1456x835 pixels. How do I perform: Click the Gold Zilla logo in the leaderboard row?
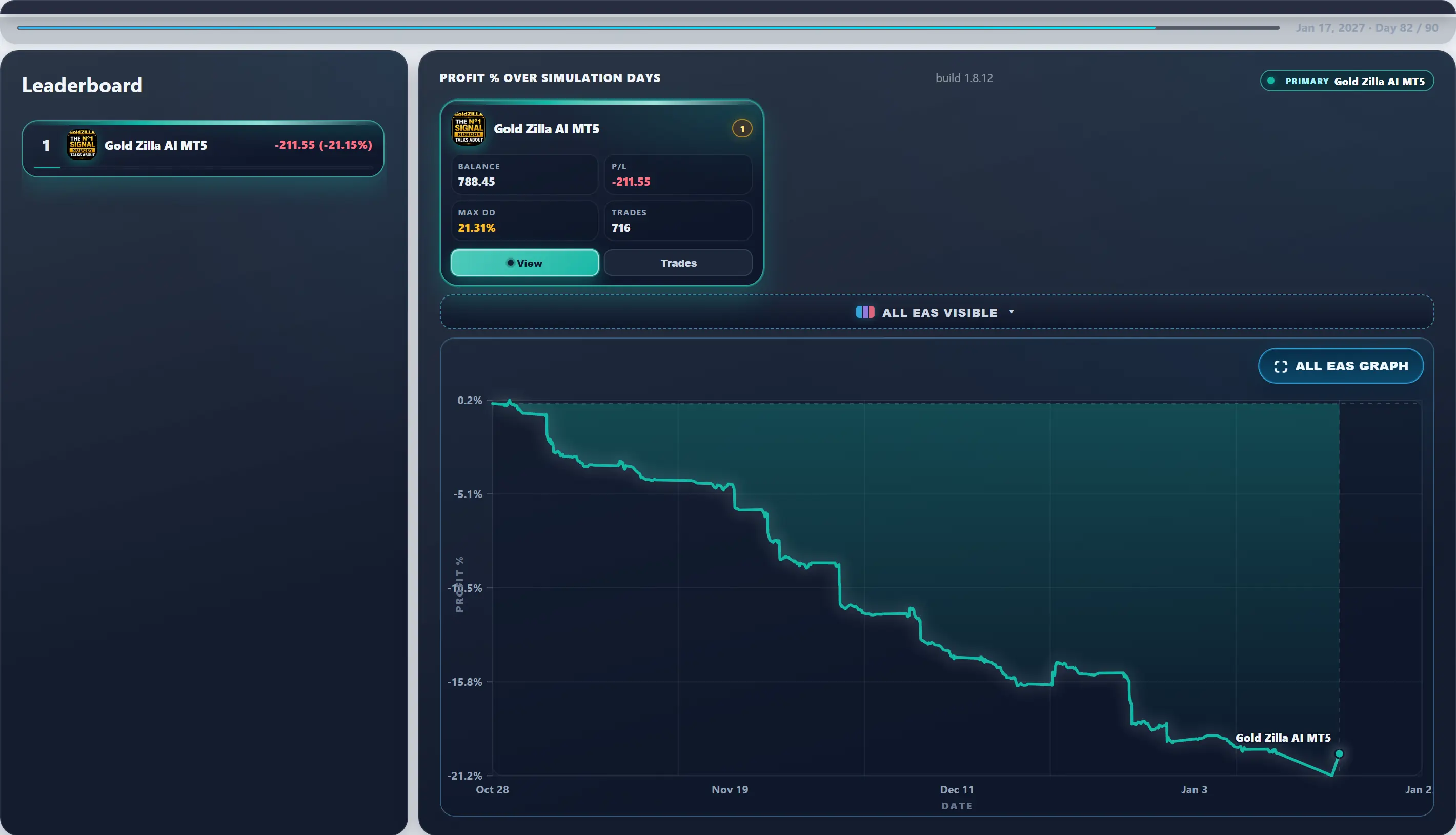click(x=82, y=145)
